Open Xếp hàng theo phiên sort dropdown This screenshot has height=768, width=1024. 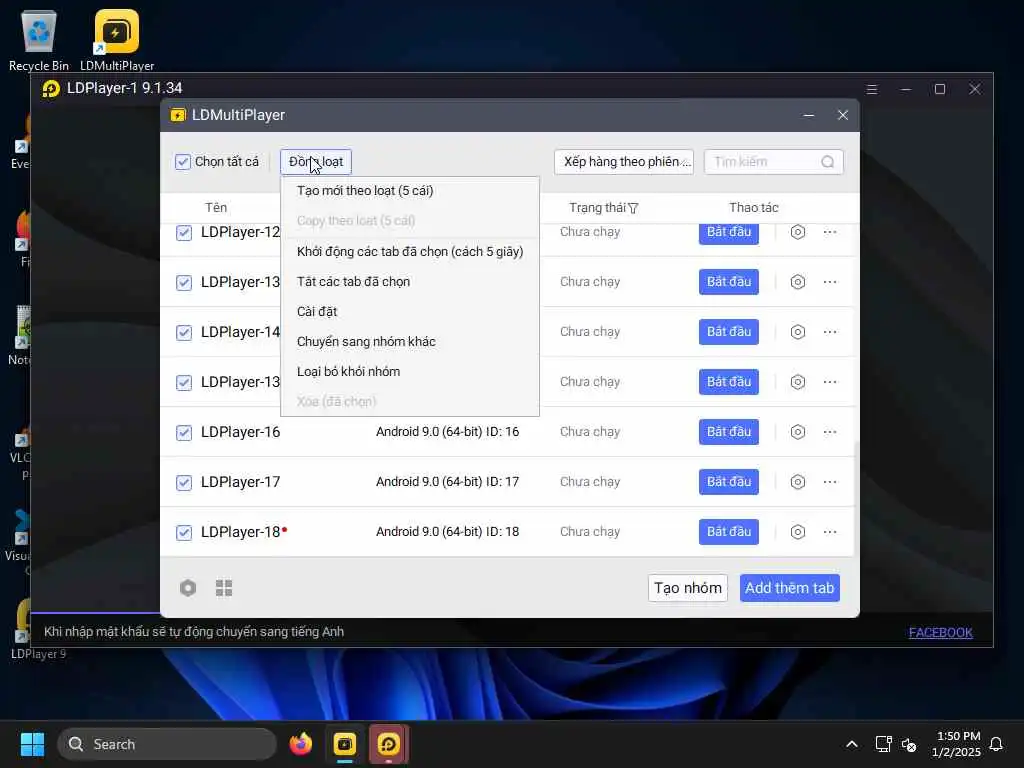click(x=624, y=162)
